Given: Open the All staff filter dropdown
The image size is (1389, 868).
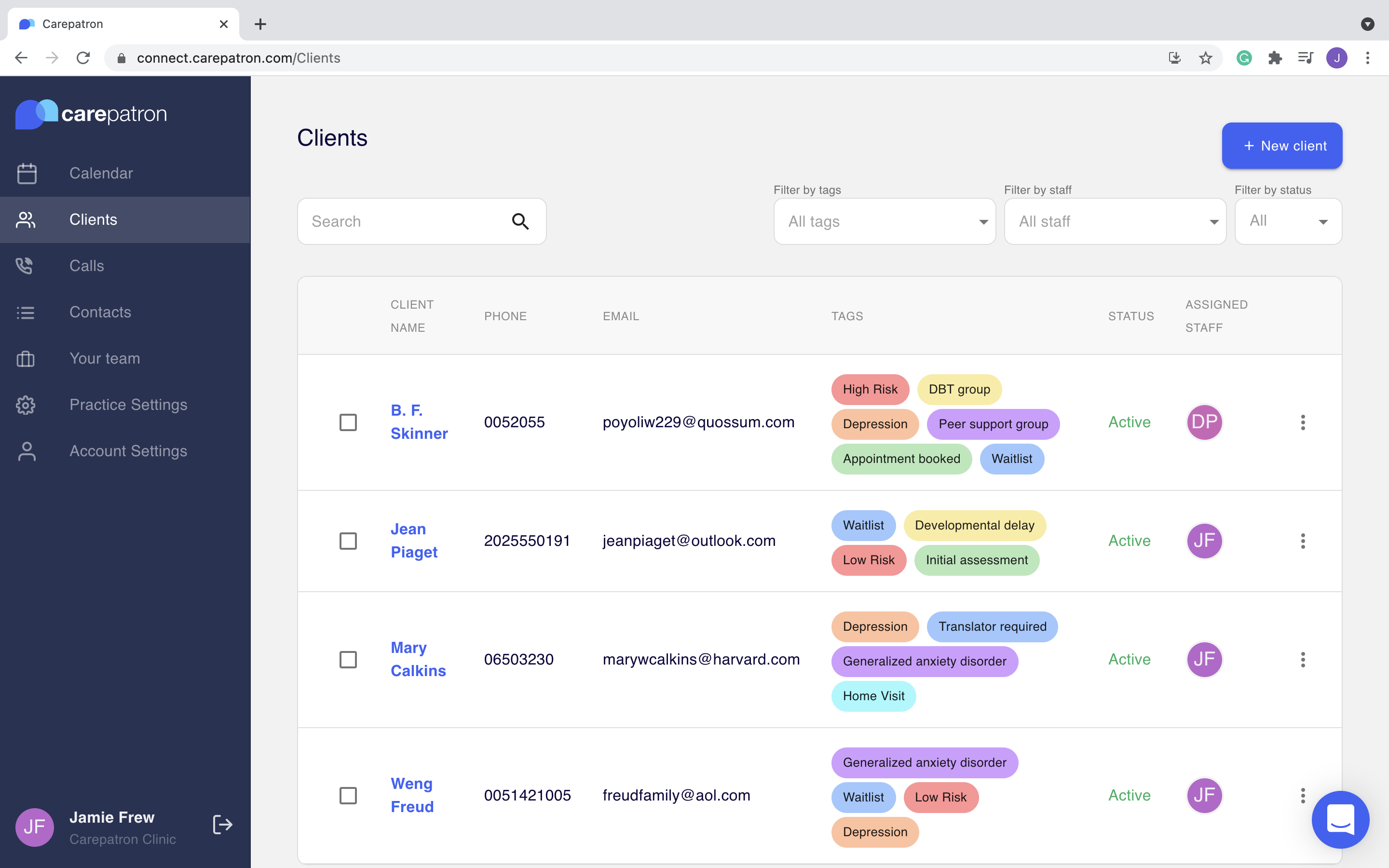Looking at the screenshot, I should [x=1115, y=222].
